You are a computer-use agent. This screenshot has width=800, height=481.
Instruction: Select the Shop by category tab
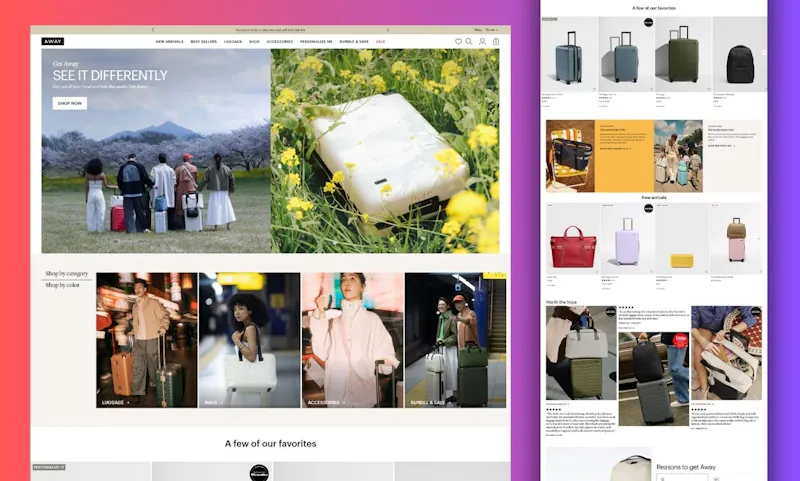click(x=66, y=274)
